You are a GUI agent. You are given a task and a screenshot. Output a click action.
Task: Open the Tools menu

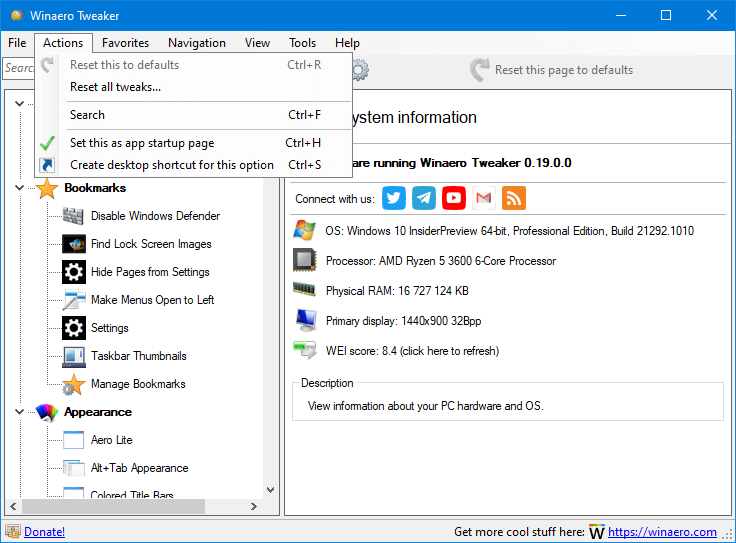(x=302, y=43)
